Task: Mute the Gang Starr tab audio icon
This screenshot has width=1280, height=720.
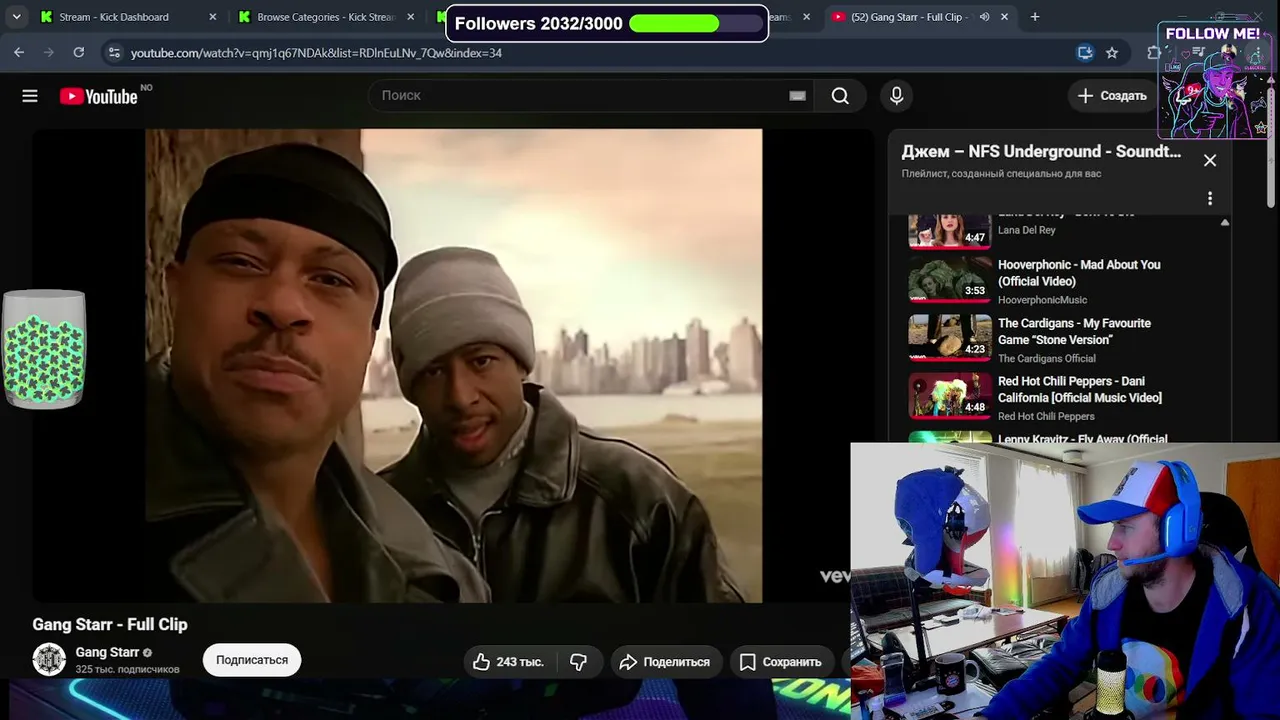Action: (984, 17)
